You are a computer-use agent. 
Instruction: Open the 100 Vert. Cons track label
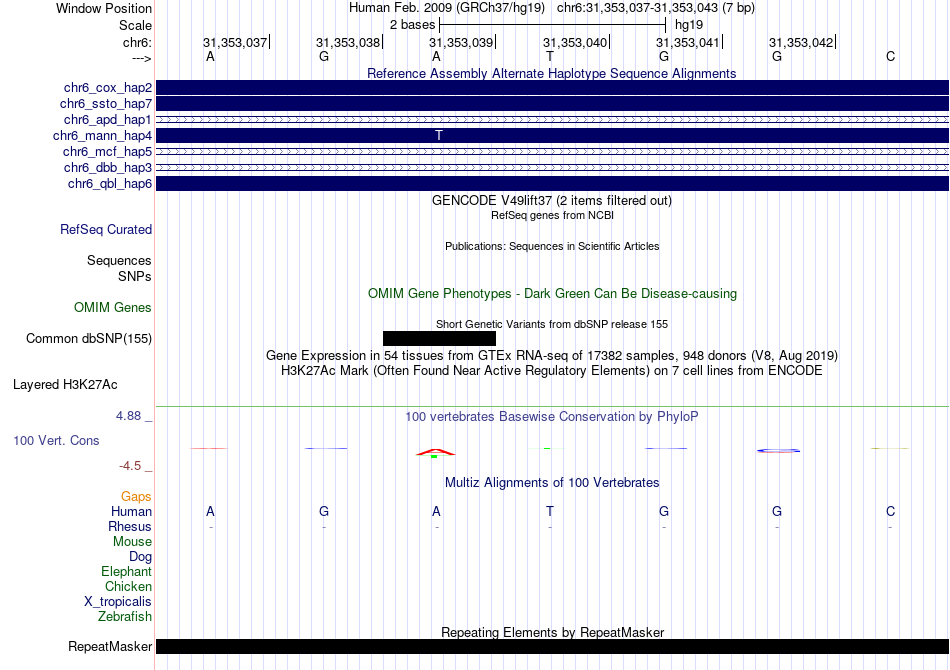56,440
